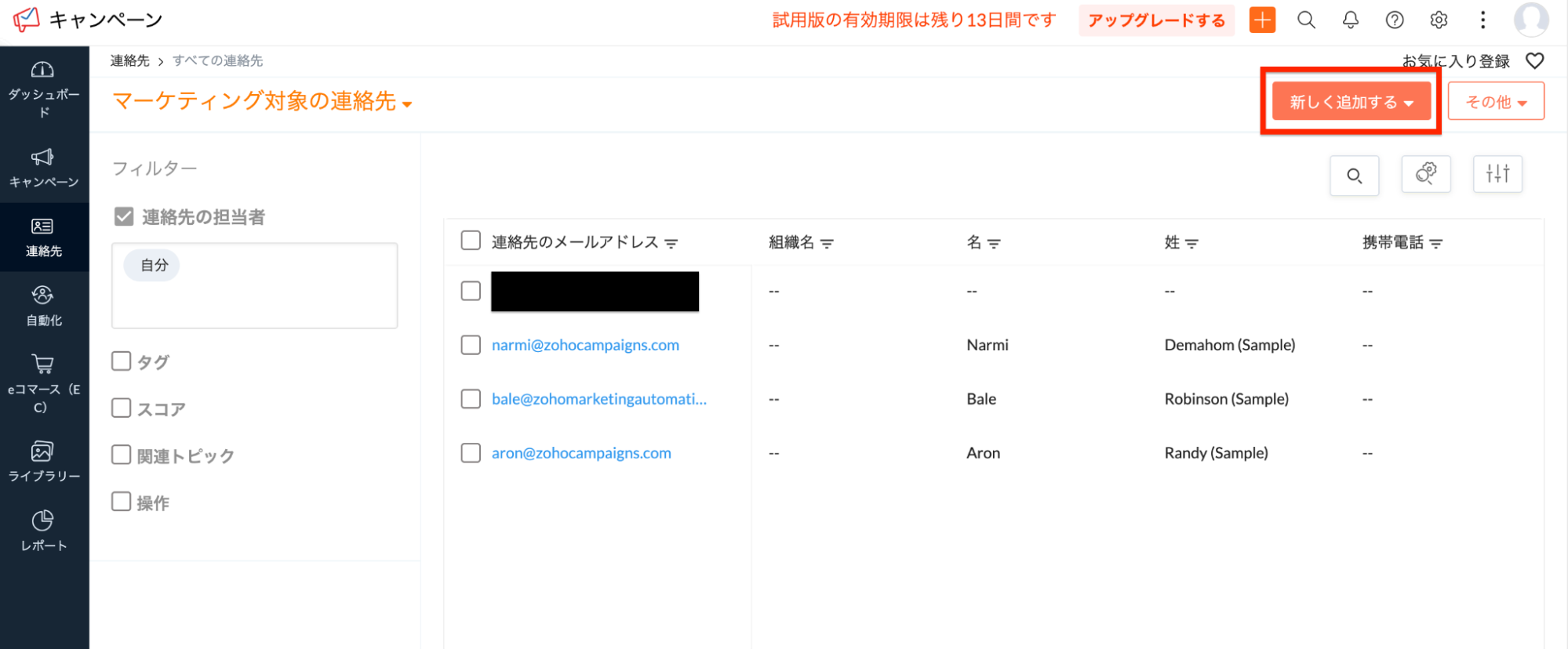
Task: Select the narmi@zohocampaigns.com row checkbox
Action: (x=471, y=345)
